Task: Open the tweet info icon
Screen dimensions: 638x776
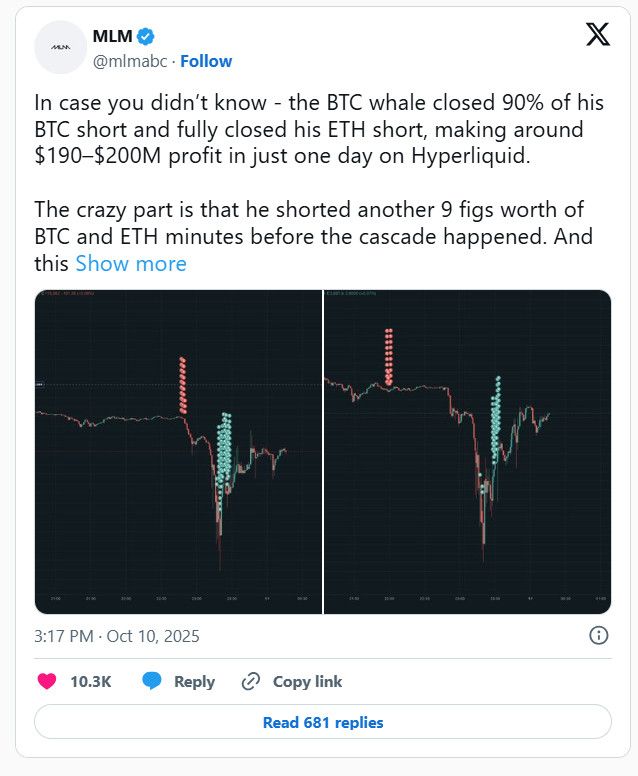Action: [x=598, y=636]
